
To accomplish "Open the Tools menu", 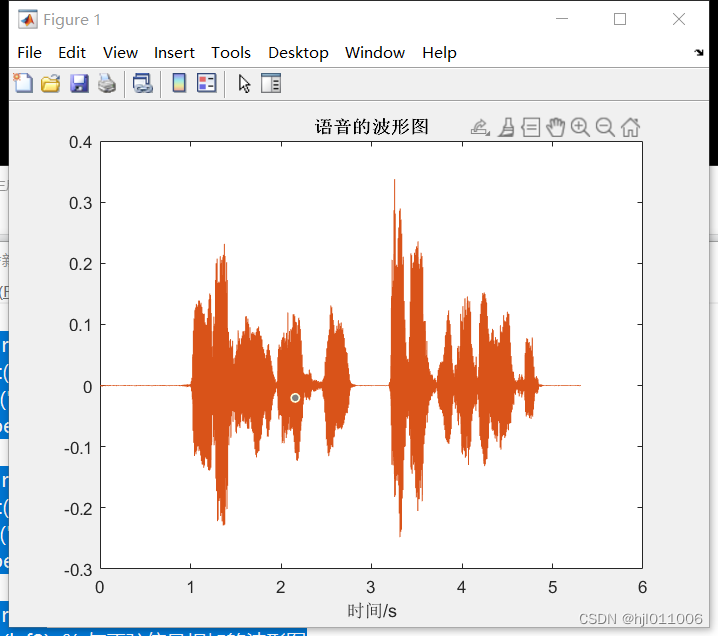I will 231,53.
